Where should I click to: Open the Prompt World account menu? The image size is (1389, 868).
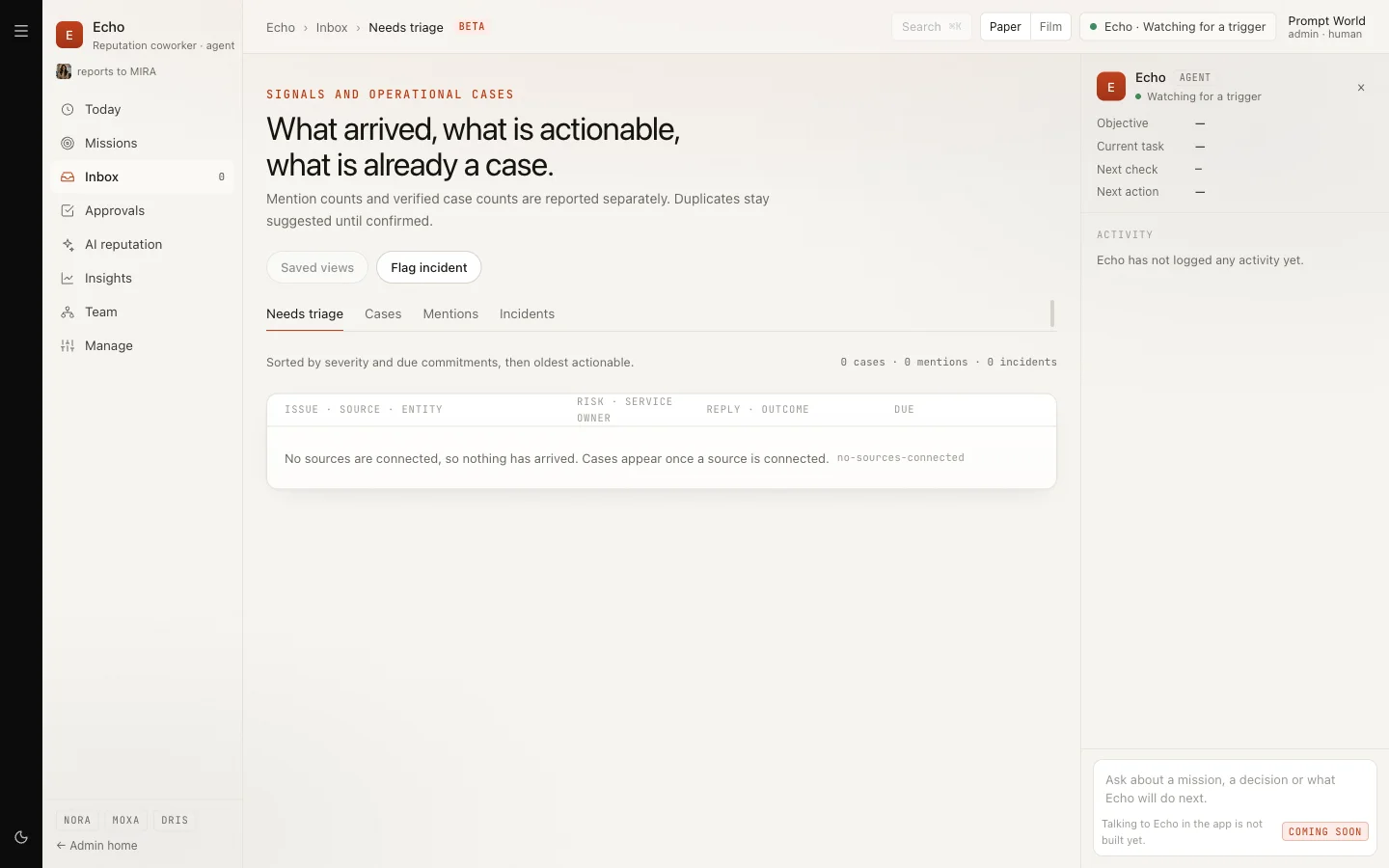point(1326,27)
